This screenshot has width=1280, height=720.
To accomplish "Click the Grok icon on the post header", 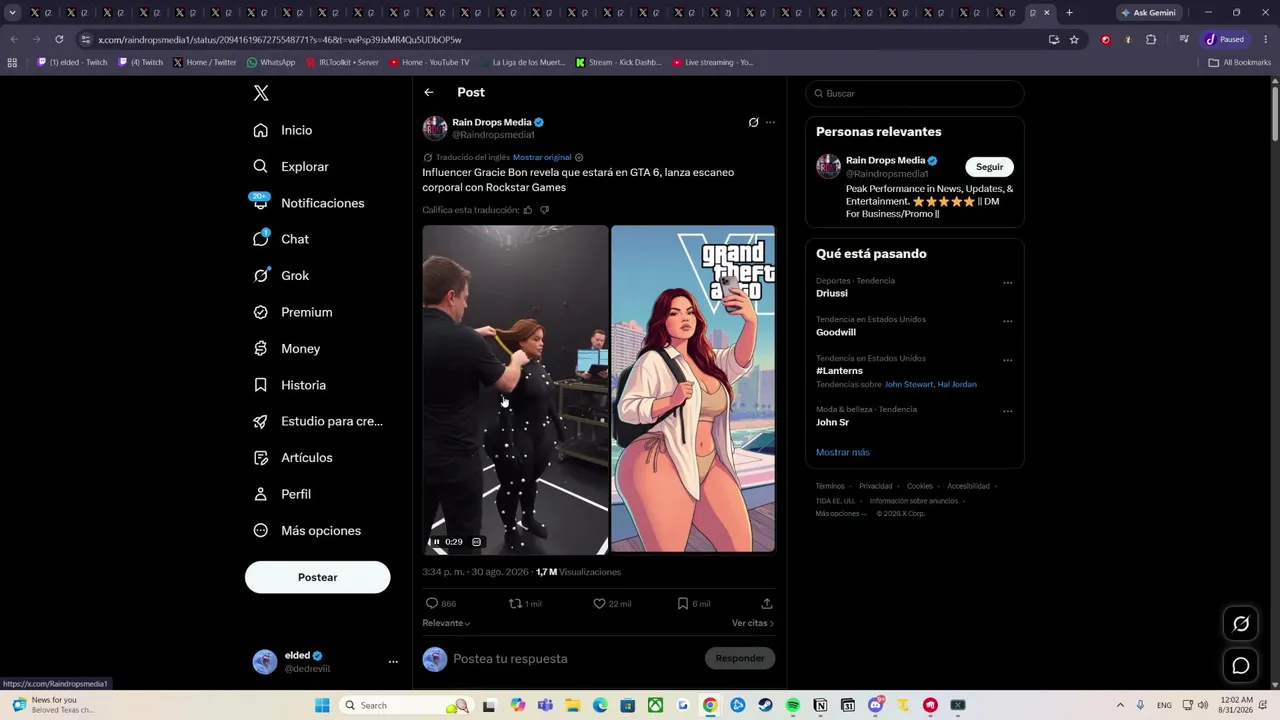I will [x=753, y=123].
